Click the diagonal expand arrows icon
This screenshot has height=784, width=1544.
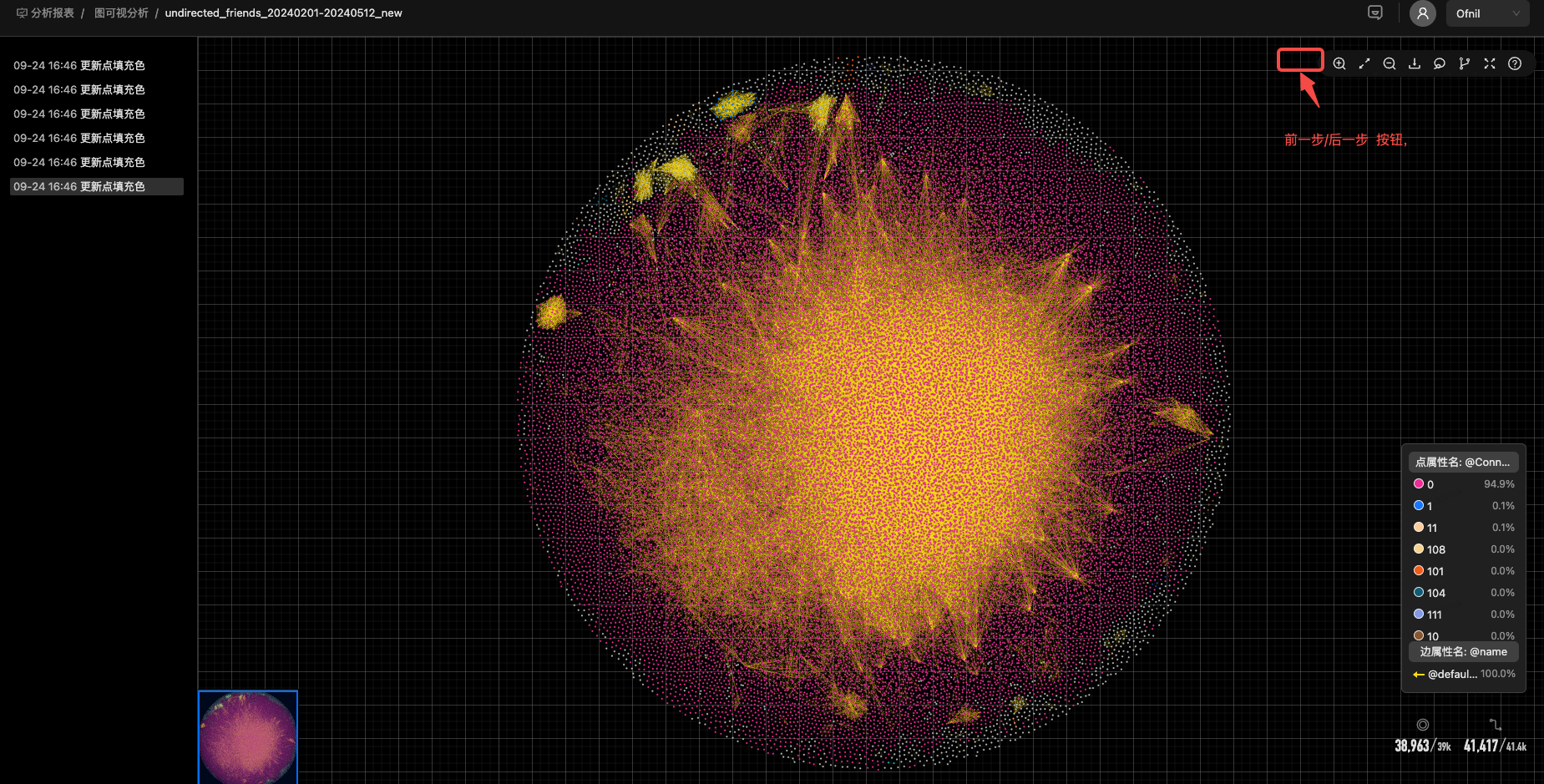click(1364, 63)
